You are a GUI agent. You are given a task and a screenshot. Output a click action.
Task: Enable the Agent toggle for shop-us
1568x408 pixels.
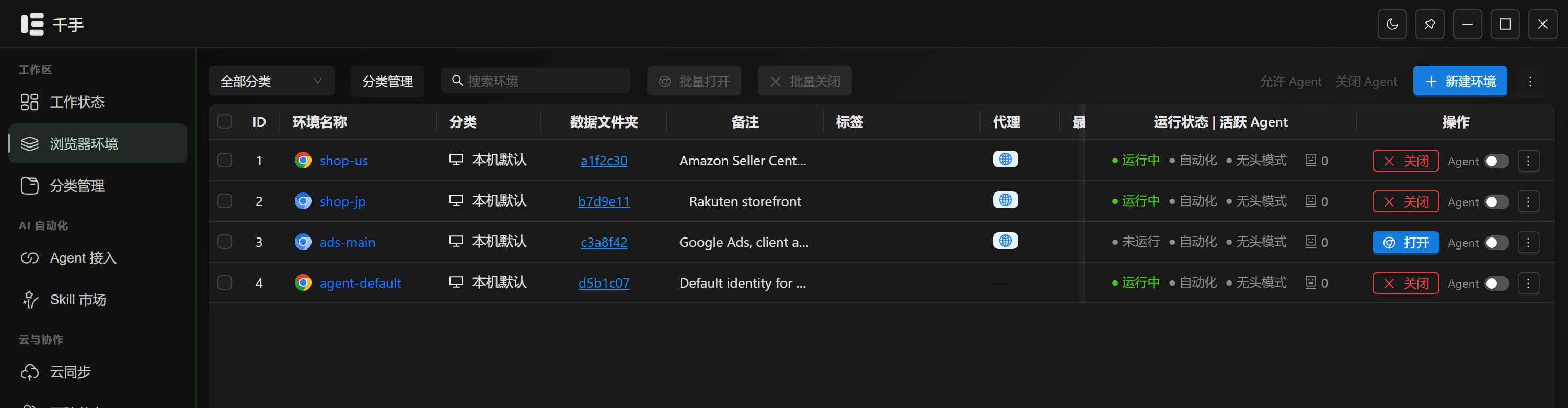(x=1497, y=162)
